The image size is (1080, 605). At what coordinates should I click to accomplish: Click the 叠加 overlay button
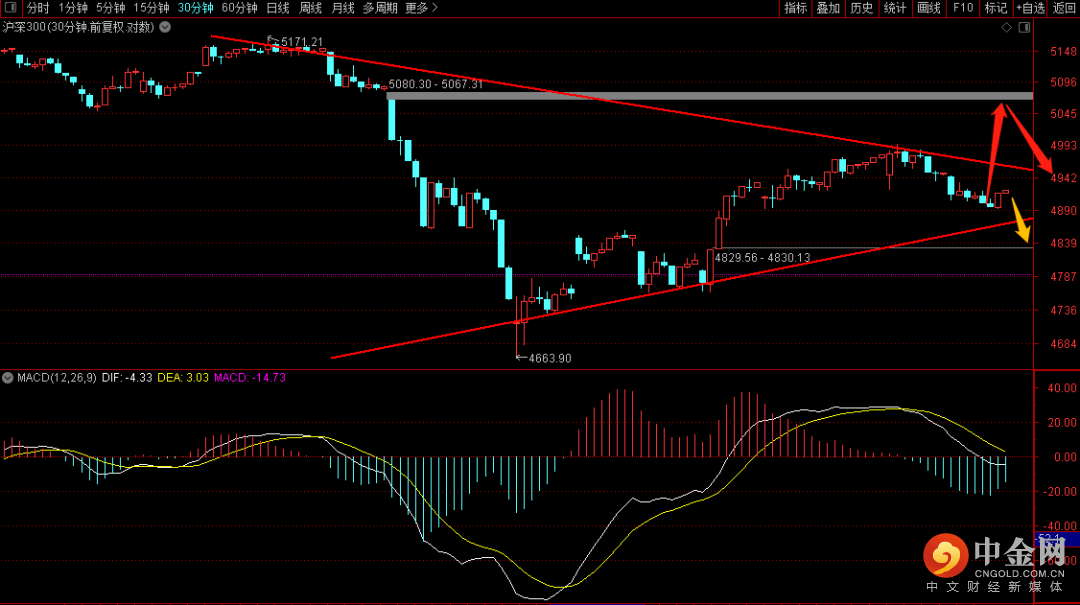[828, 8]
